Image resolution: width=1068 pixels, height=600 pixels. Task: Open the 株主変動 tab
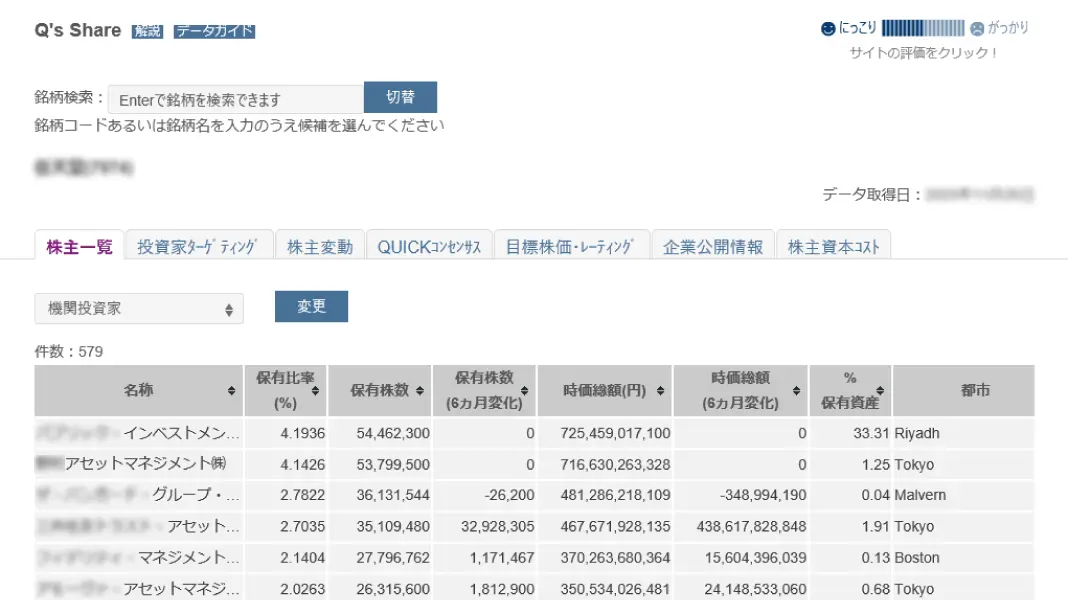319,247
